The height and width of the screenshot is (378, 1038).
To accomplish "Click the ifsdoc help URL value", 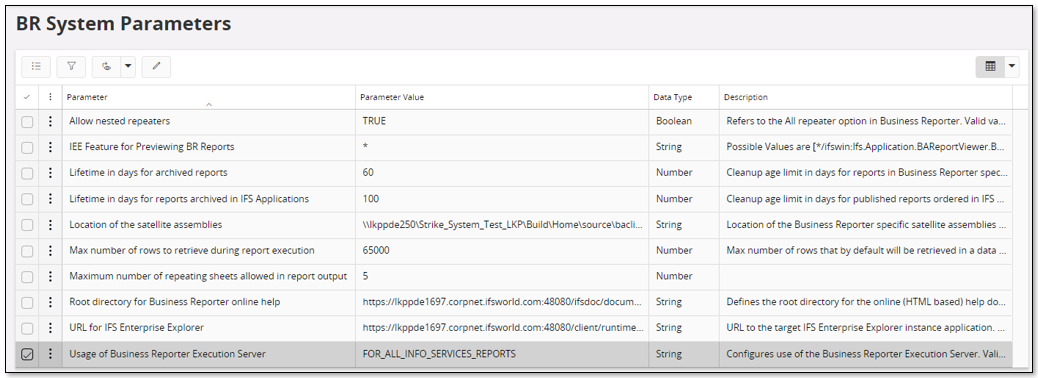I will pyautogui.click(x=502, y=303).
